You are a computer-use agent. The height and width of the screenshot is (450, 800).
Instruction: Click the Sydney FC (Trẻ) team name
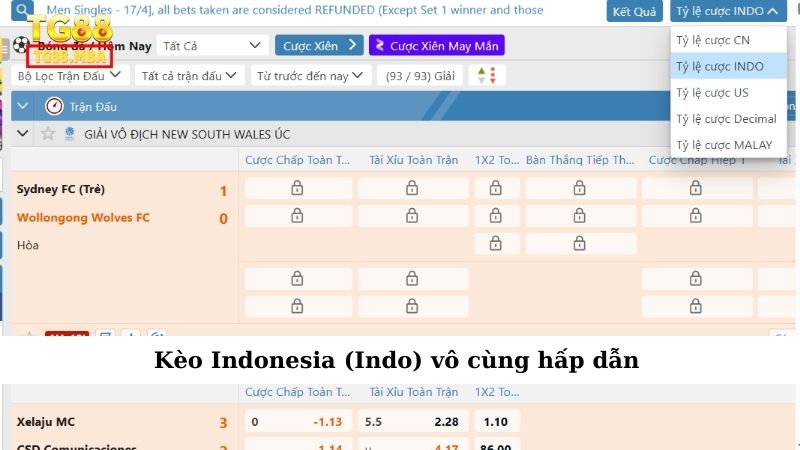tap(61, 189)
